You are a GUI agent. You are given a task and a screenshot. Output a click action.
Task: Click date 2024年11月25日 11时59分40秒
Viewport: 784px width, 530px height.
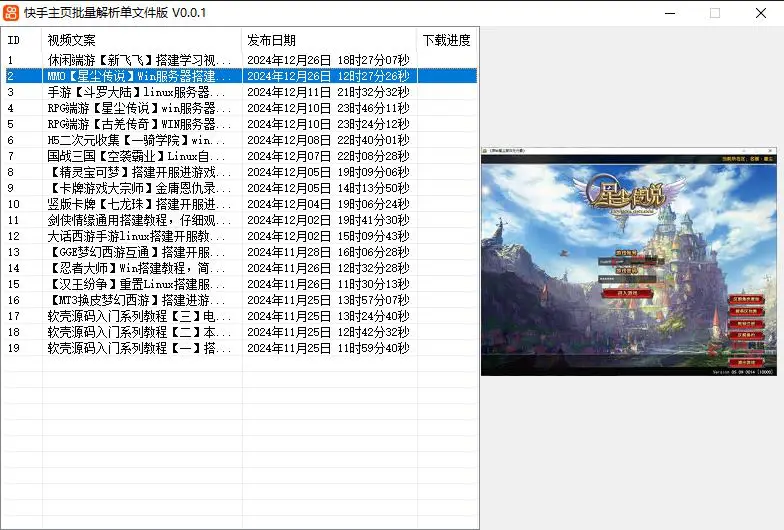pos(328,348)
